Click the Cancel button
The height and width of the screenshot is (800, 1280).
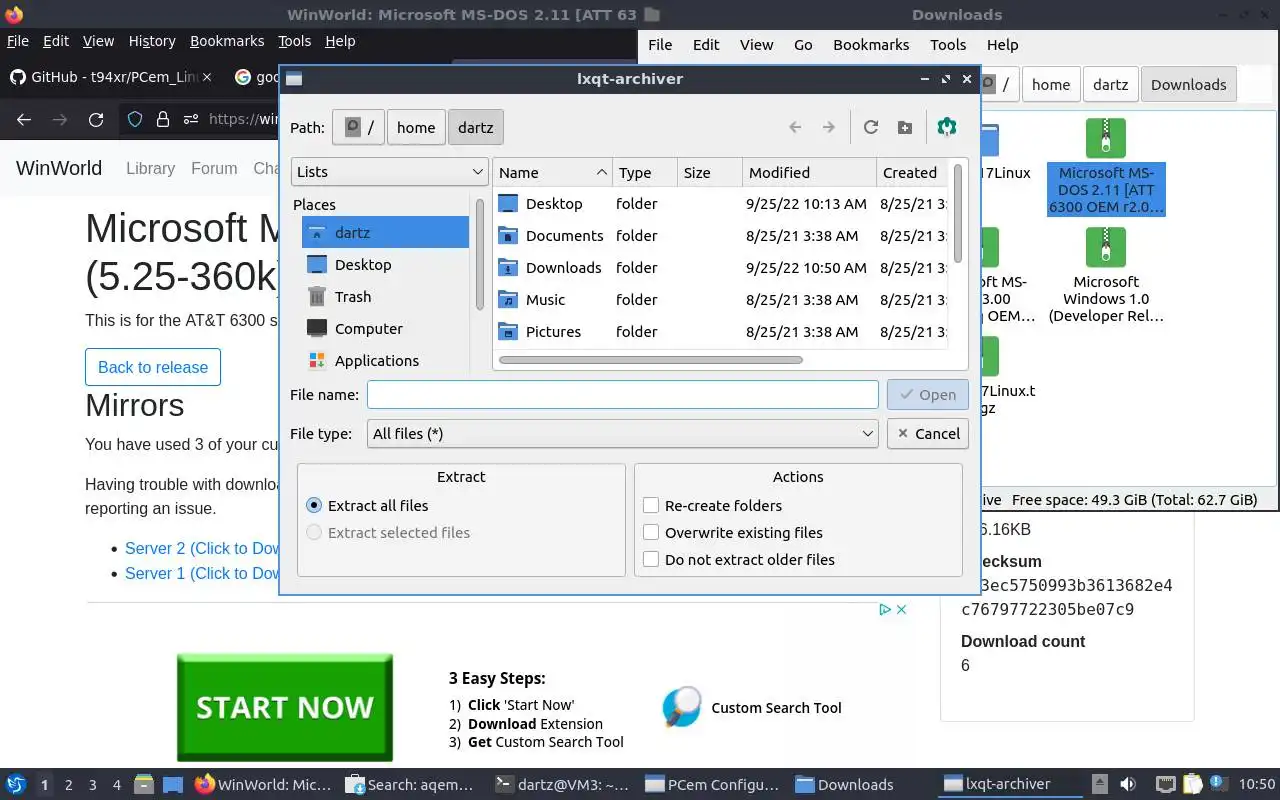(x=928, y=433)
